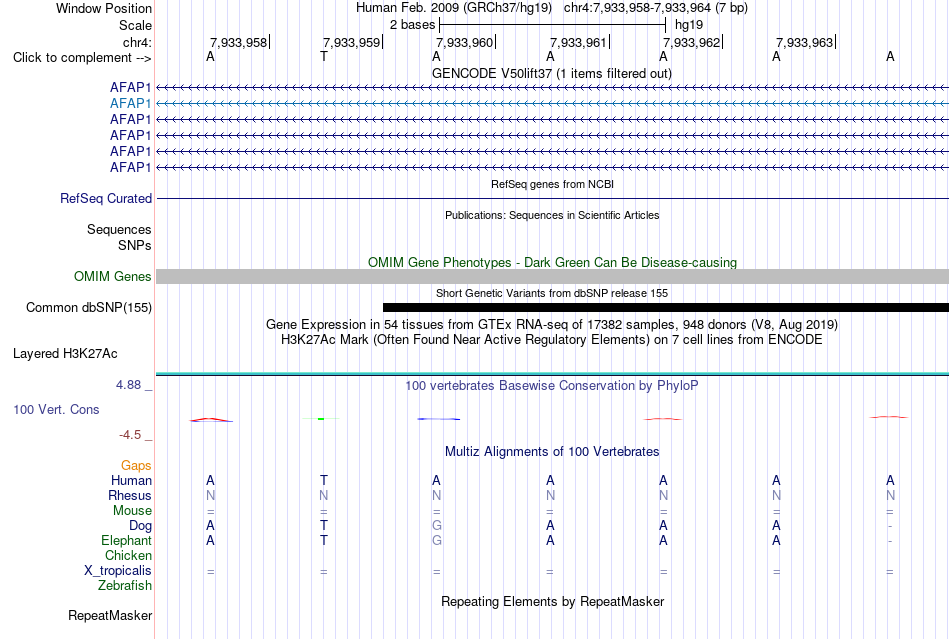Open 'Multiz Alignments of 100 Vertebrates' title
Image resolution: width=950 pixels, height=639 pixels.
coord(552,452)
